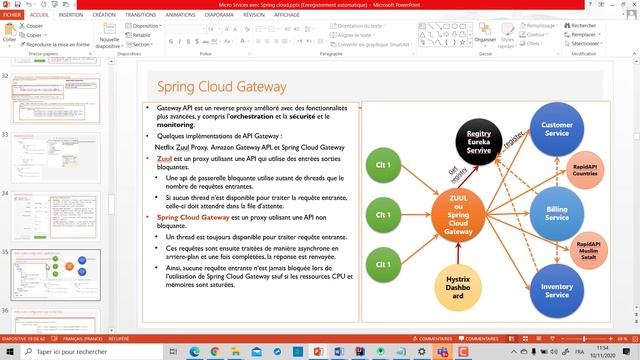Open Microsoft Edge from the taskbar
The image size is (640, 360).
point(194,351)
